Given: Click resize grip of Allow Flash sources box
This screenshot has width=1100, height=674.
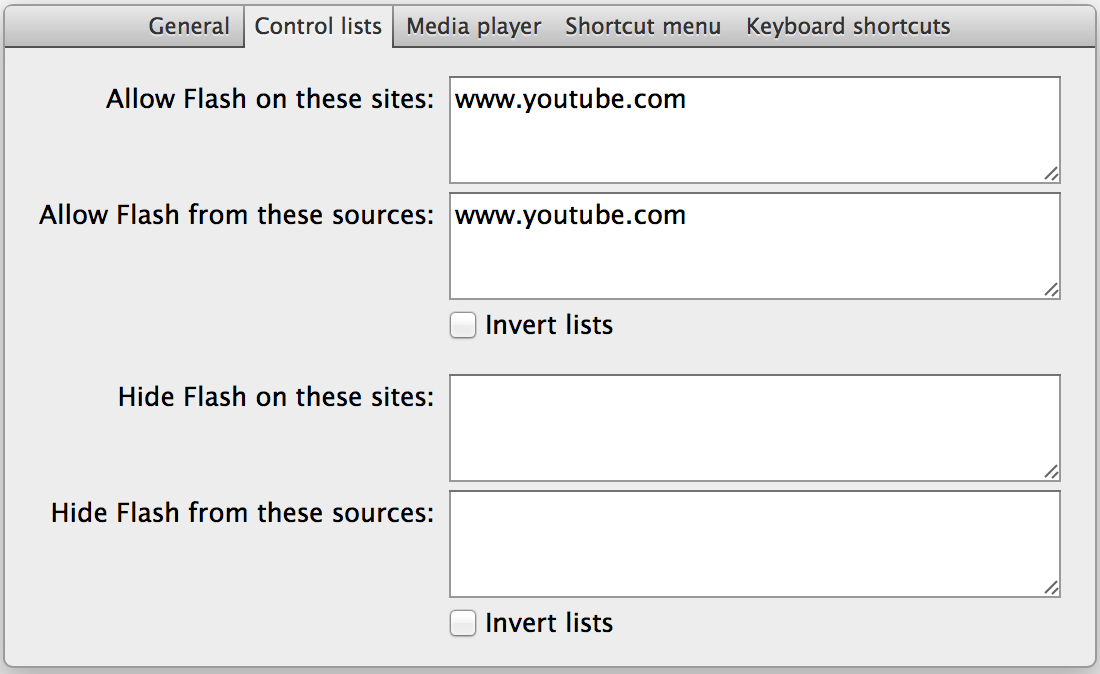Looking at the screenshot, I should click(1051, 290).
